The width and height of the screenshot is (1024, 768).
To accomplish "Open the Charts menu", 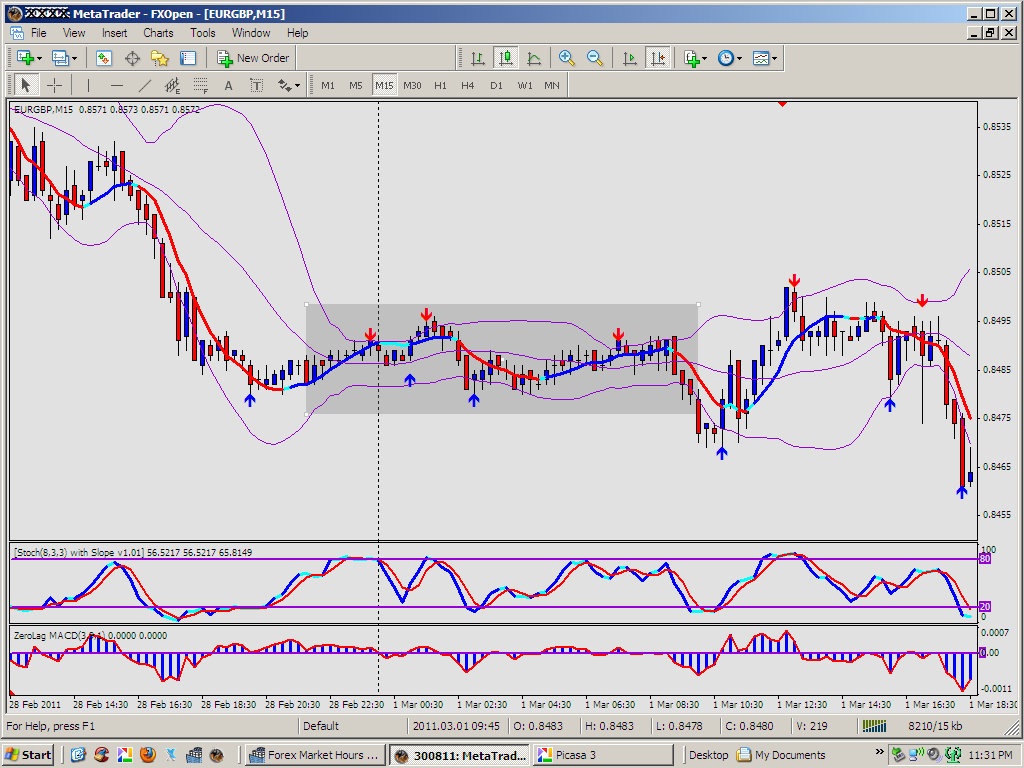I will pos(158,33).
